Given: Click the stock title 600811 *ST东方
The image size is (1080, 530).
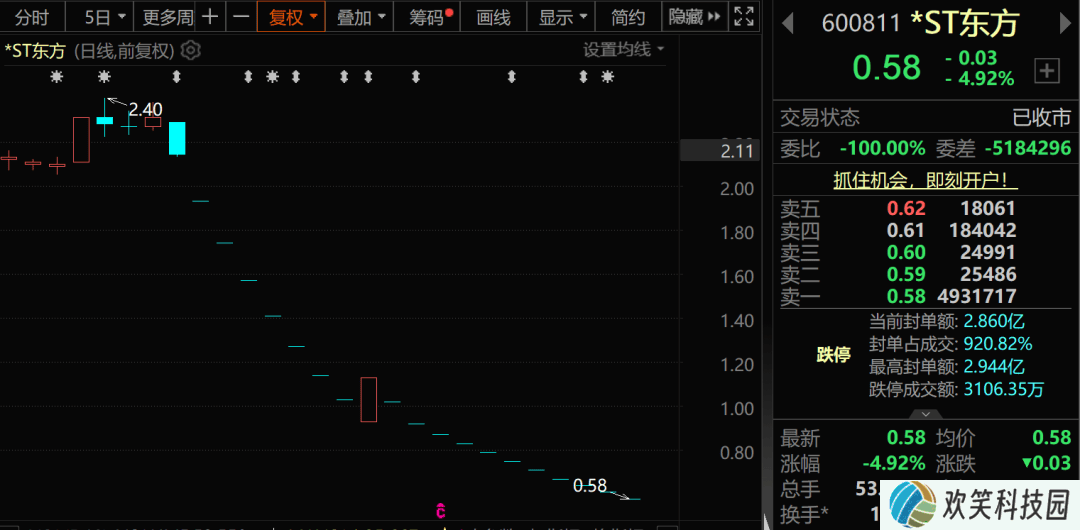Looking at the screenshot, I should [x=920, y=24].
